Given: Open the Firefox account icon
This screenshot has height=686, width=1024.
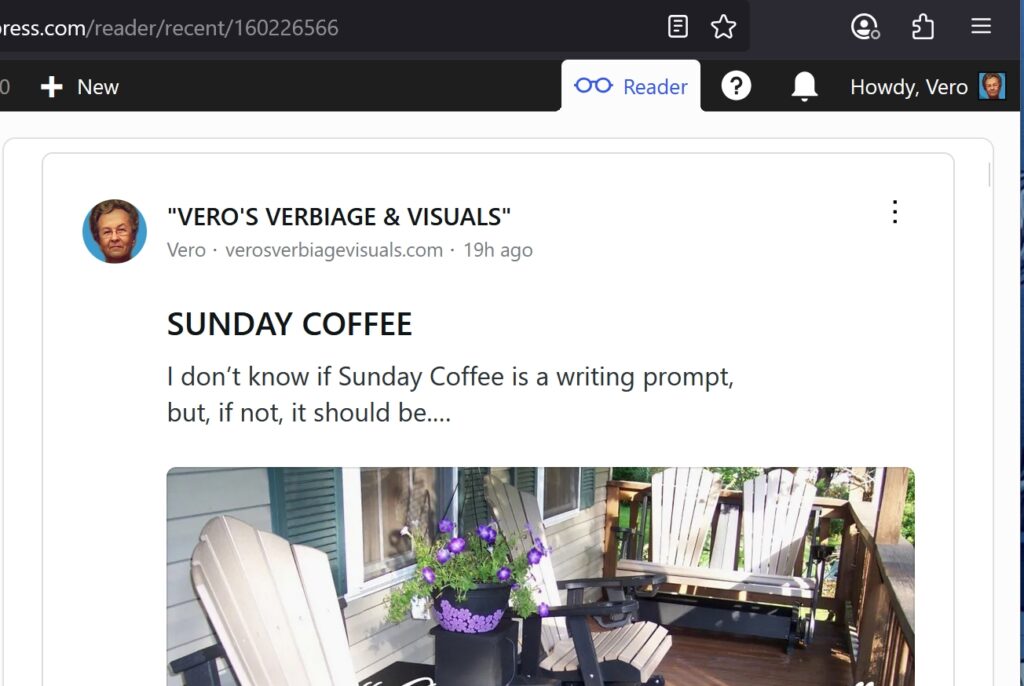Looking at the screenshot, I should tap(865, 27).
